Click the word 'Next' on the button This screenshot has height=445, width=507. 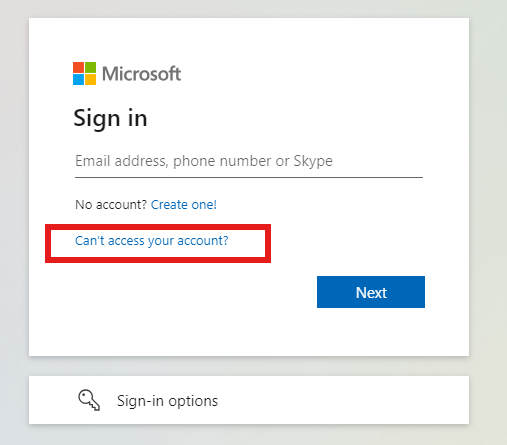(x=371, y=292)
